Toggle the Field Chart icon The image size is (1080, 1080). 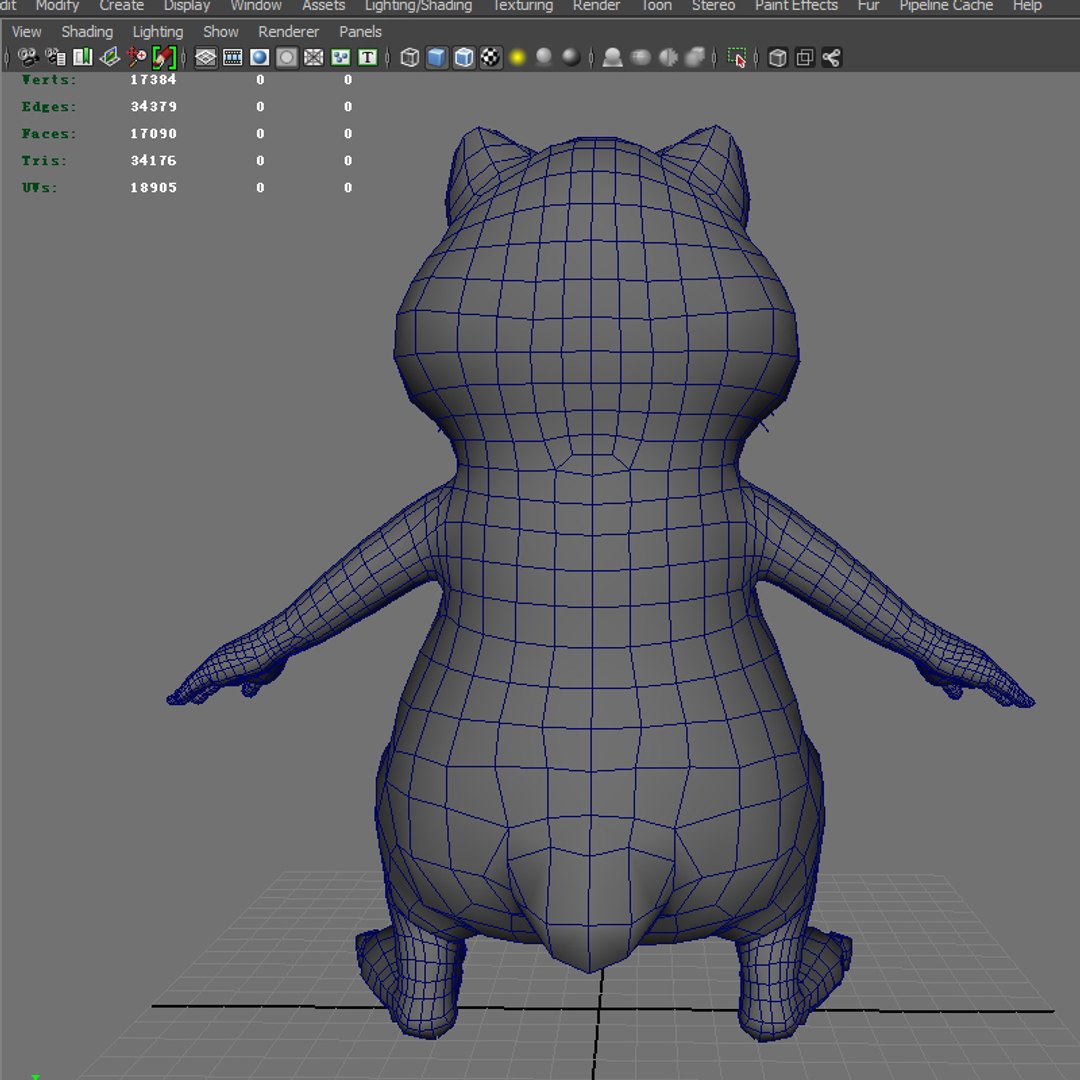click(313, 57)
